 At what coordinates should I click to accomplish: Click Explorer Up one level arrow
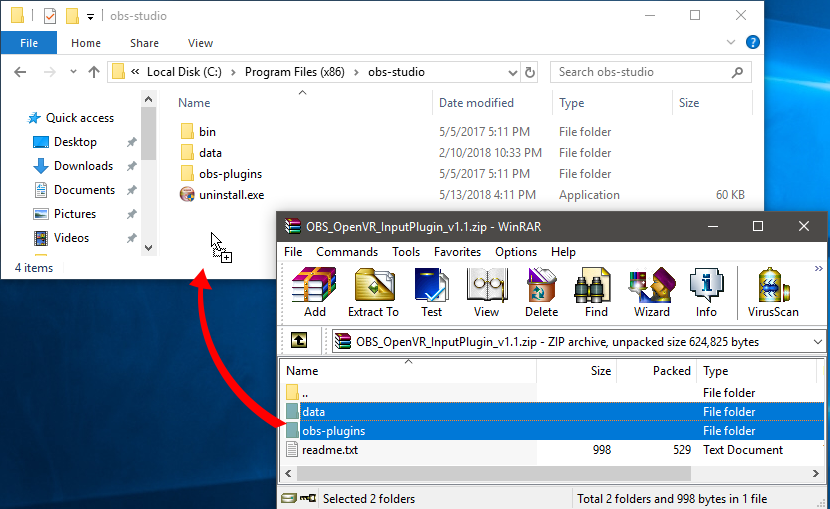tap(94, 72)
